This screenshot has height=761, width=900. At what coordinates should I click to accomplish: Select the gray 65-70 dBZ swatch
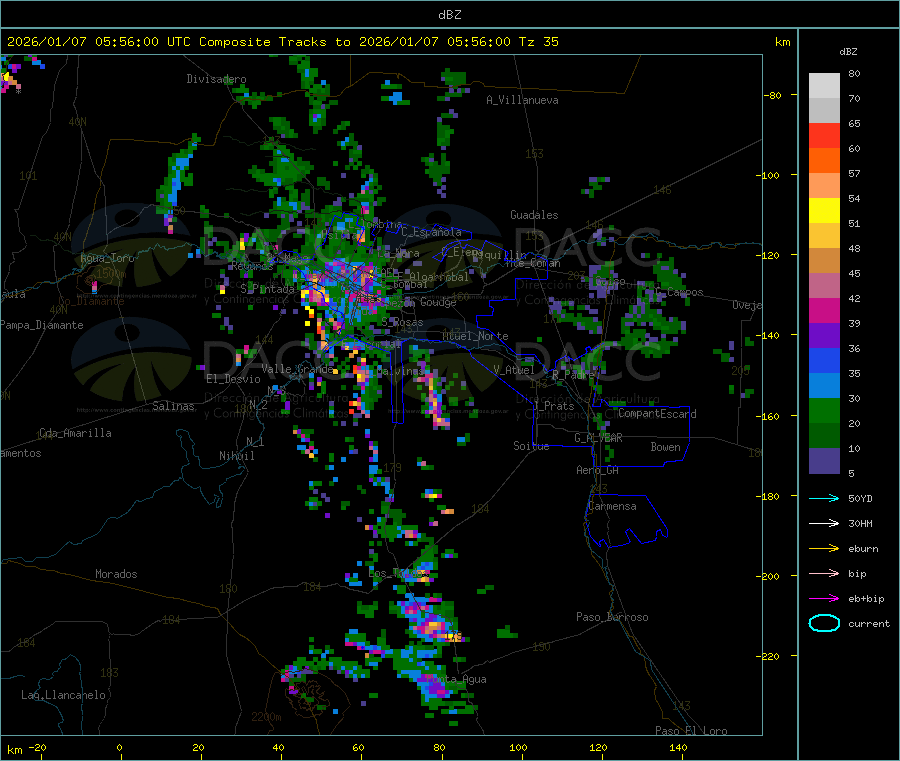(824, 111)
